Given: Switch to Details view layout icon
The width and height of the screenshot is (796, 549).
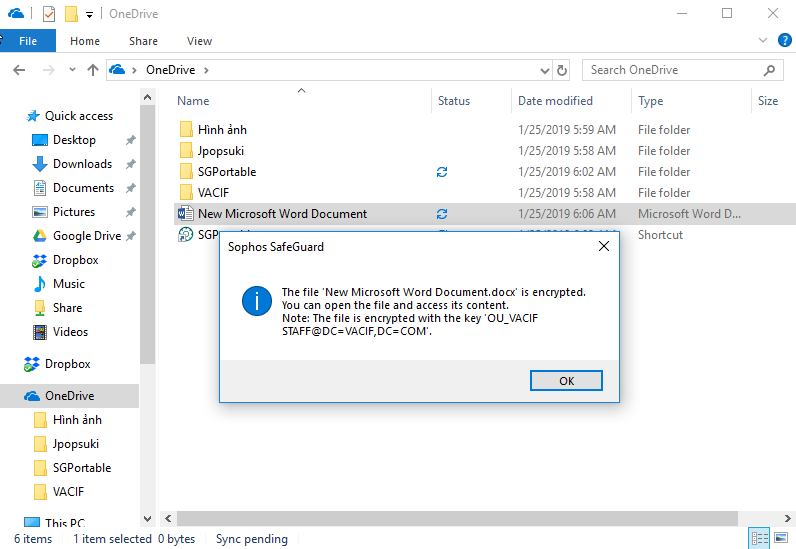Looking at the screenshot, I should [759, 538].
